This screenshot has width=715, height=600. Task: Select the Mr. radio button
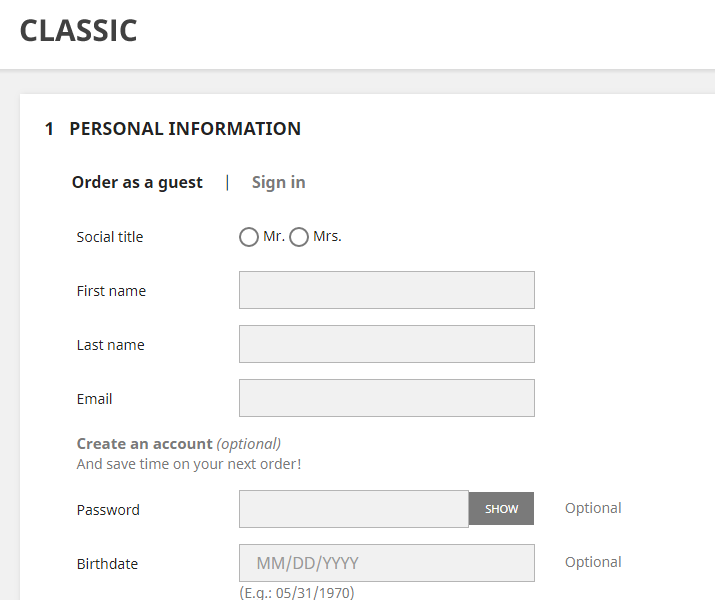point(249,238)
